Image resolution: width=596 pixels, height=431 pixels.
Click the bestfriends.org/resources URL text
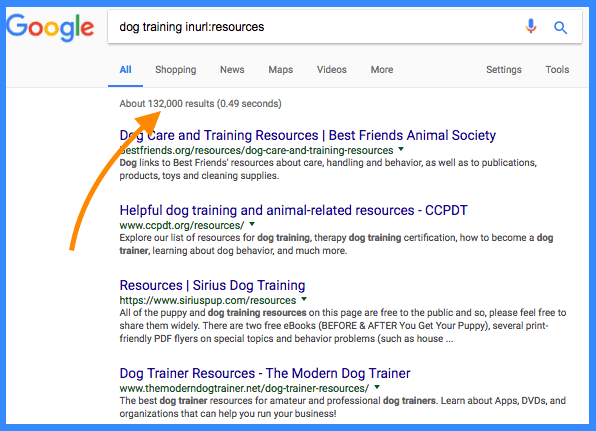256,151
